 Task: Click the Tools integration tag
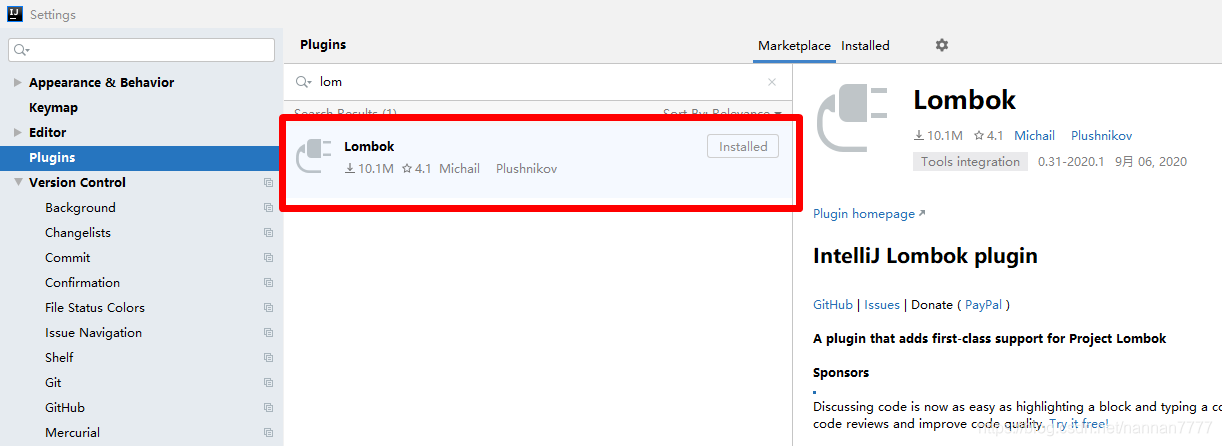(x=970, y=162)
